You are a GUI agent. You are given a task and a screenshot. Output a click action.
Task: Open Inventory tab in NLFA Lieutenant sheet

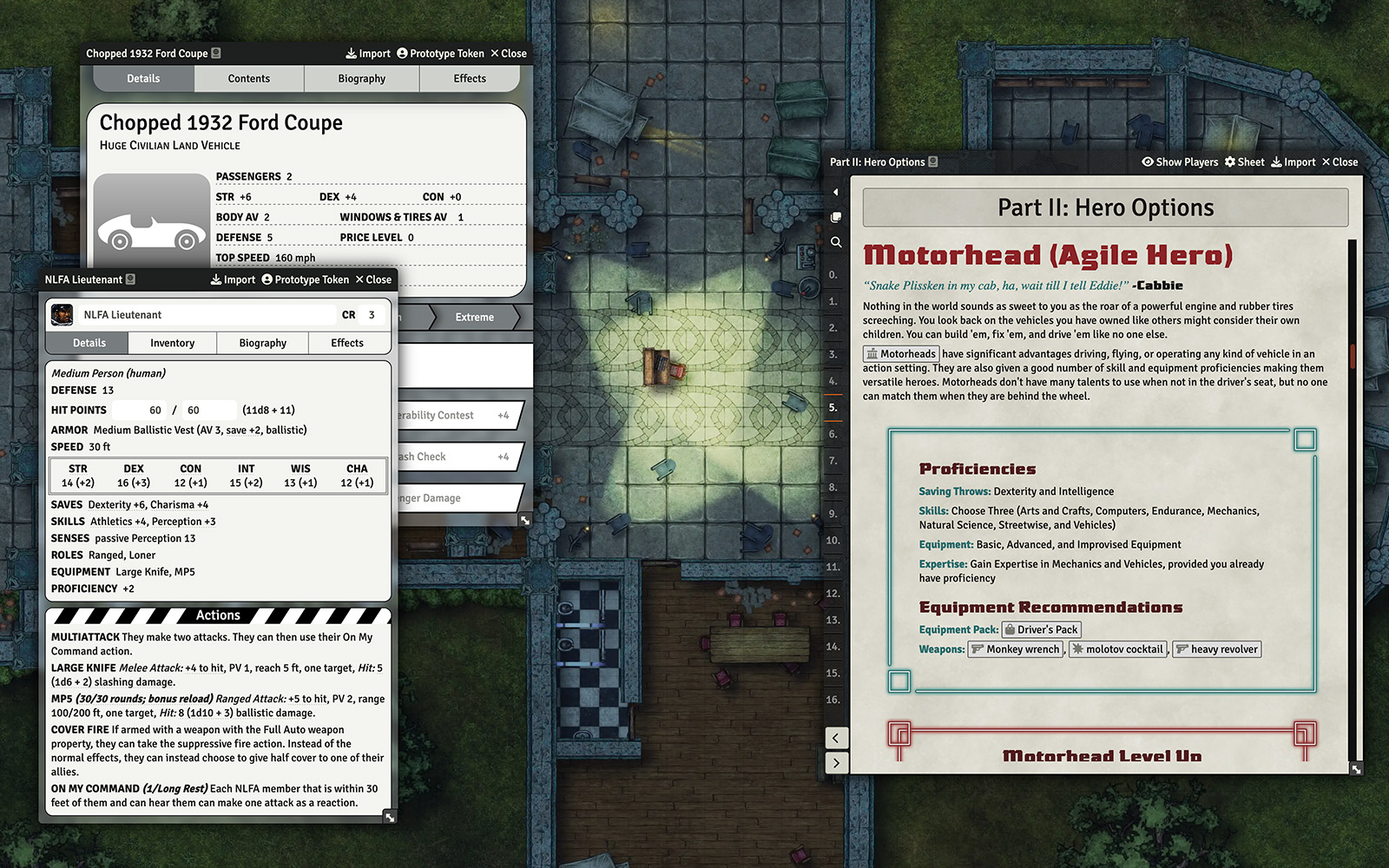tap(173, 343)
